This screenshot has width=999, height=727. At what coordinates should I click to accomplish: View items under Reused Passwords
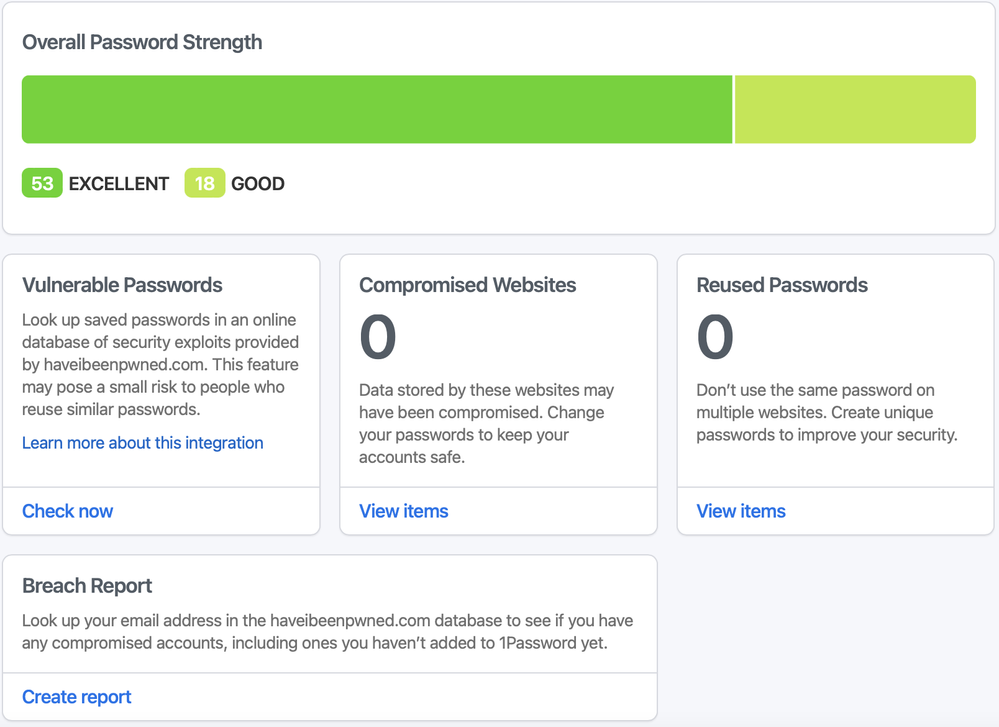click(741, 511)
